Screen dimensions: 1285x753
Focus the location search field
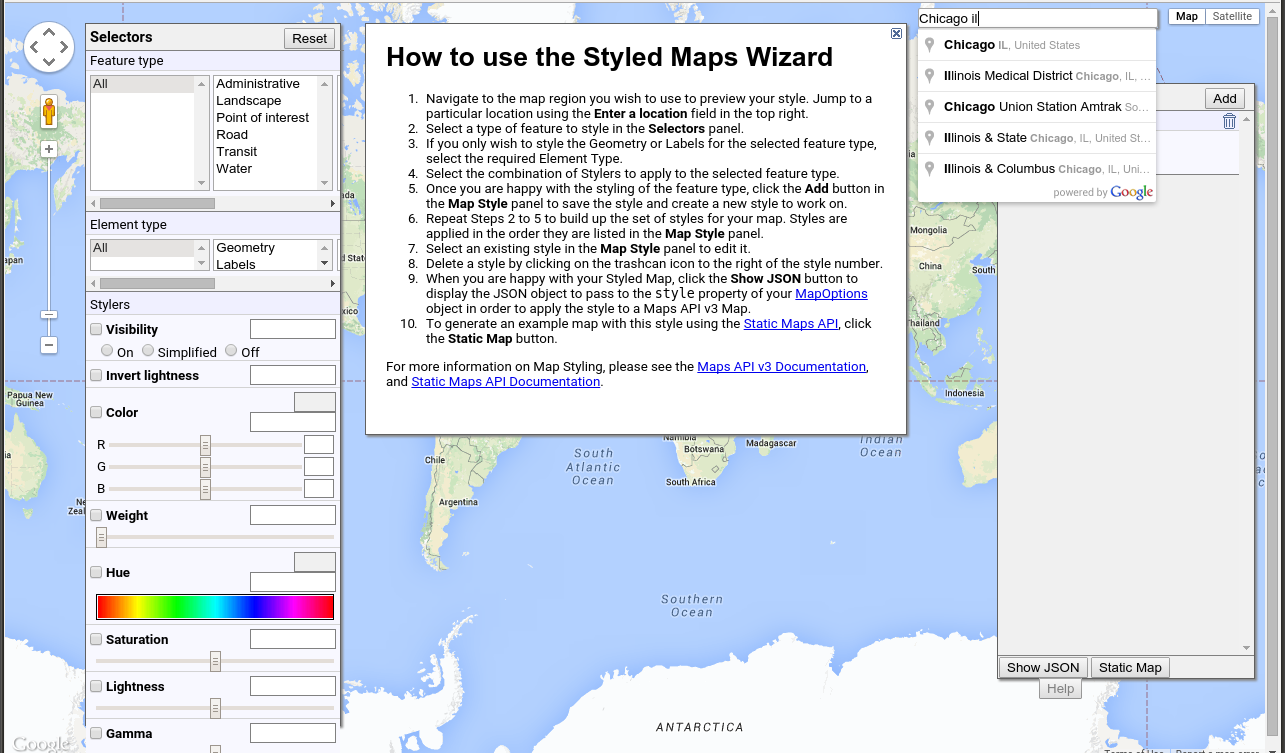pos(1037,18)
